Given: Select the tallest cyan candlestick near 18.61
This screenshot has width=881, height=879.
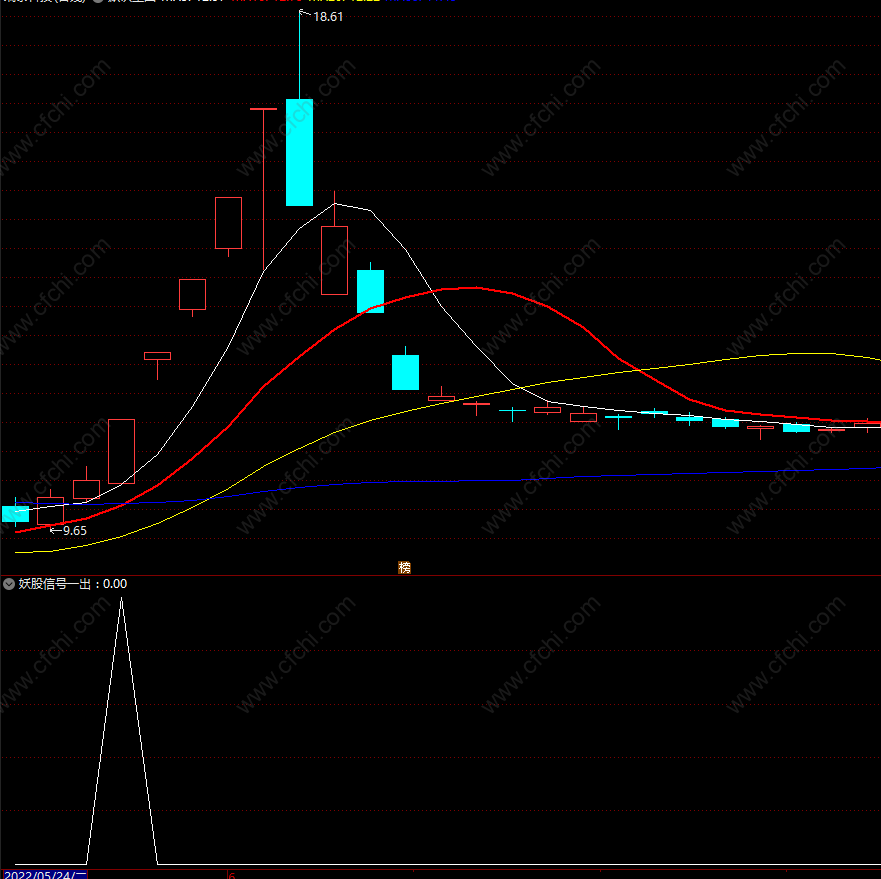Looking at the screenshot, I should click(299, 152).
